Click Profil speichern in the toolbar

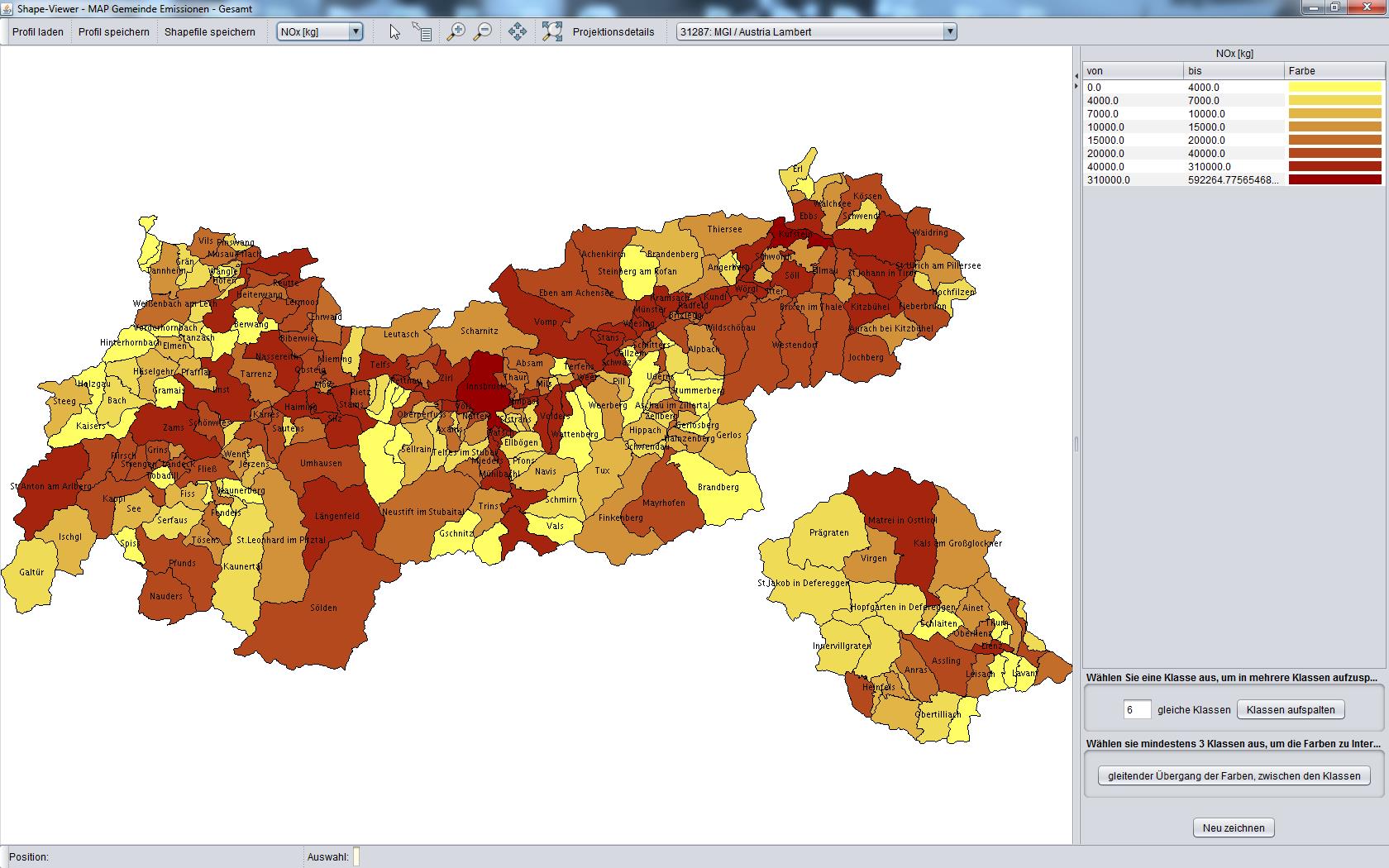point(114,32)
